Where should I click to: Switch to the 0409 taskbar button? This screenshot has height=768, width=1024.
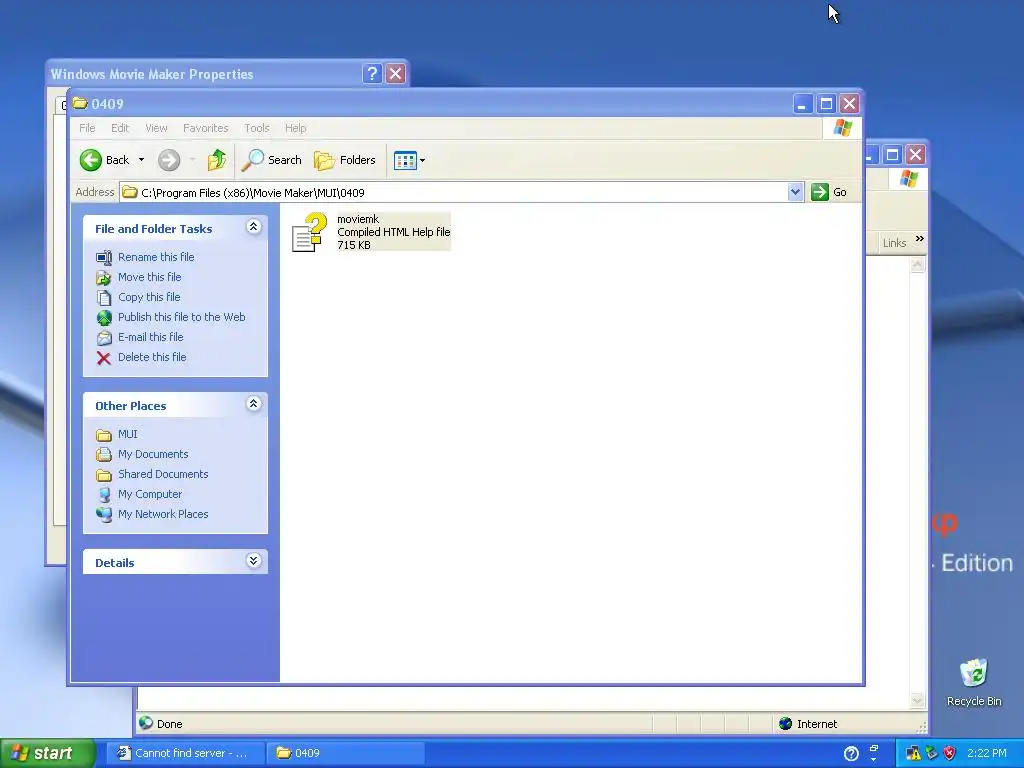[x=345, y=753]
